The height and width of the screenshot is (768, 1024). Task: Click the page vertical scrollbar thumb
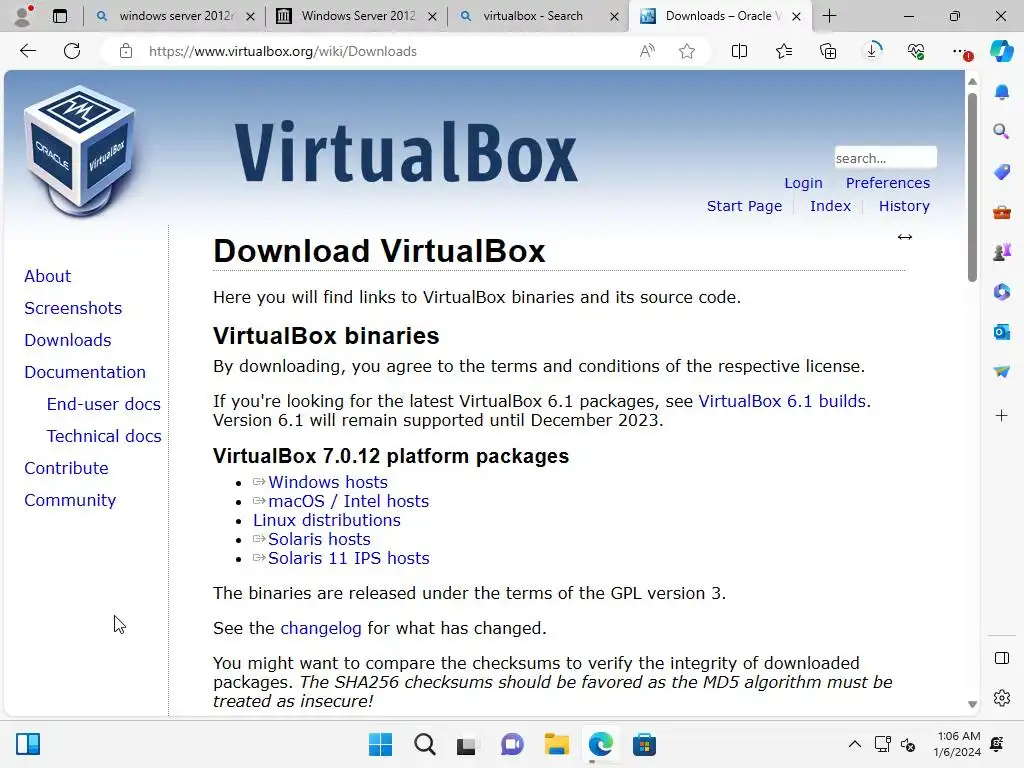tap(972, 187)
